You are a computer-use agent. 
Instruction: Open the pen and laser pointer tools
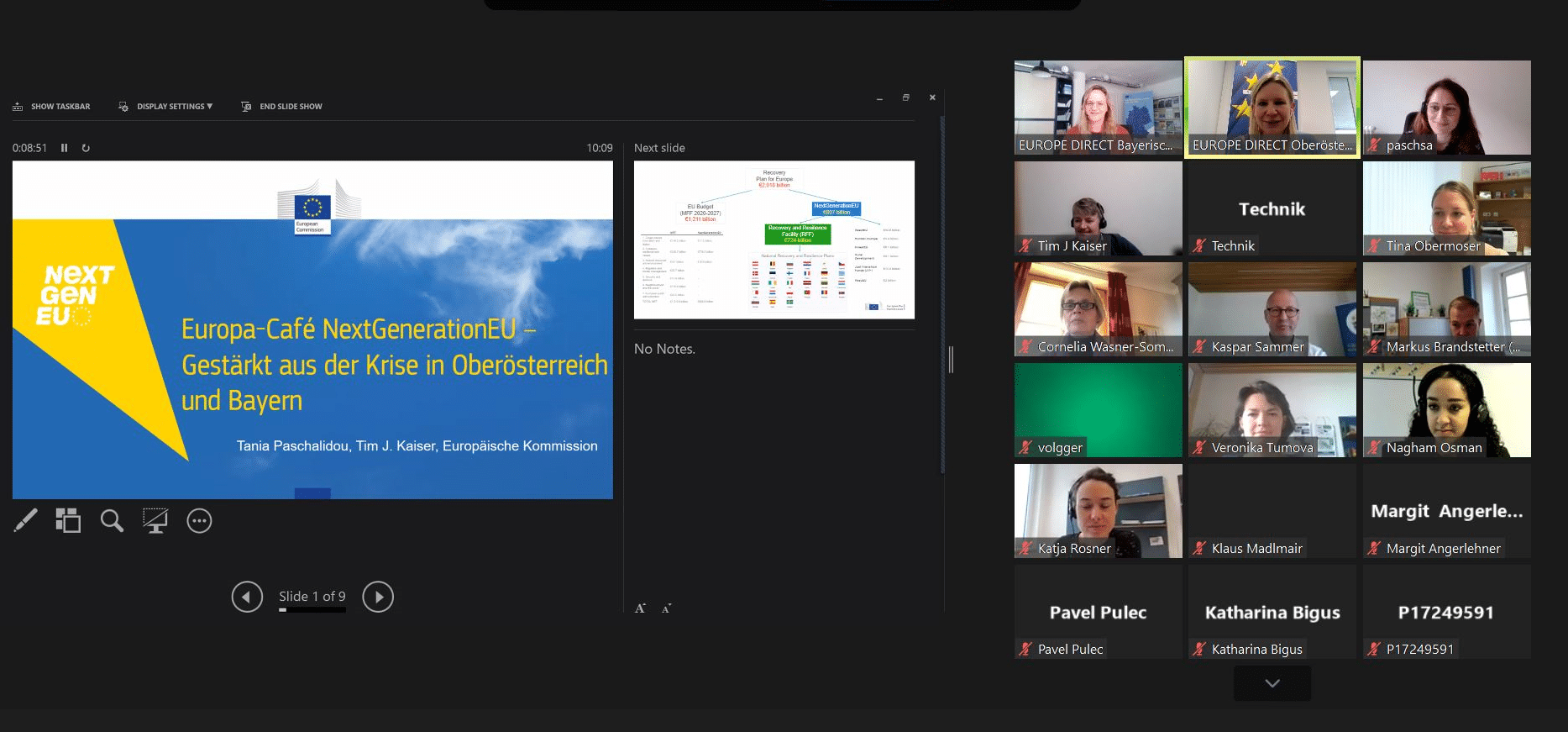pos(26,521)
